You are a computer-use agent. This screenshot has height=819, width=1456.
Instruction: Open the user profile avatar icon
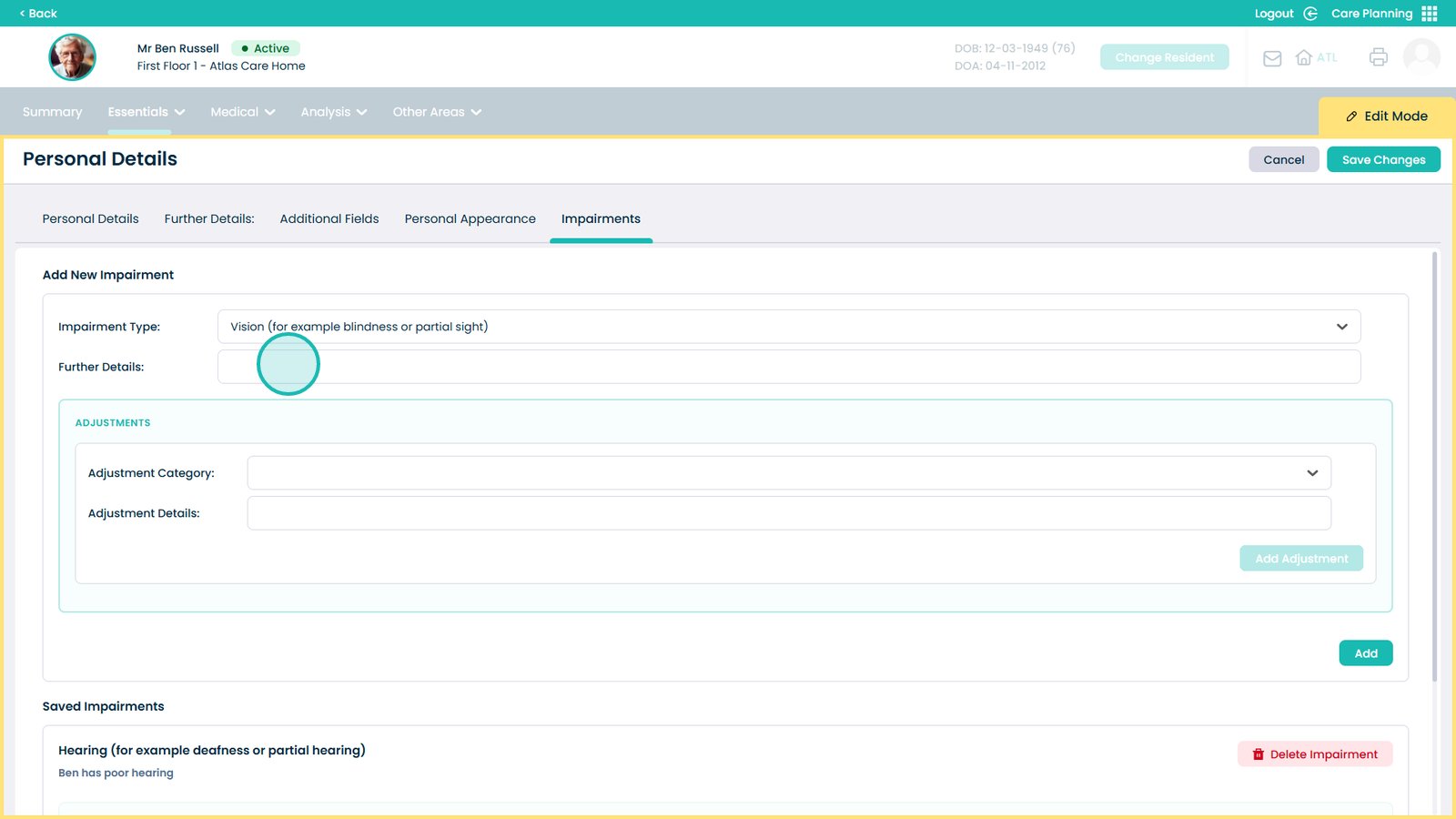(1421, 56)
